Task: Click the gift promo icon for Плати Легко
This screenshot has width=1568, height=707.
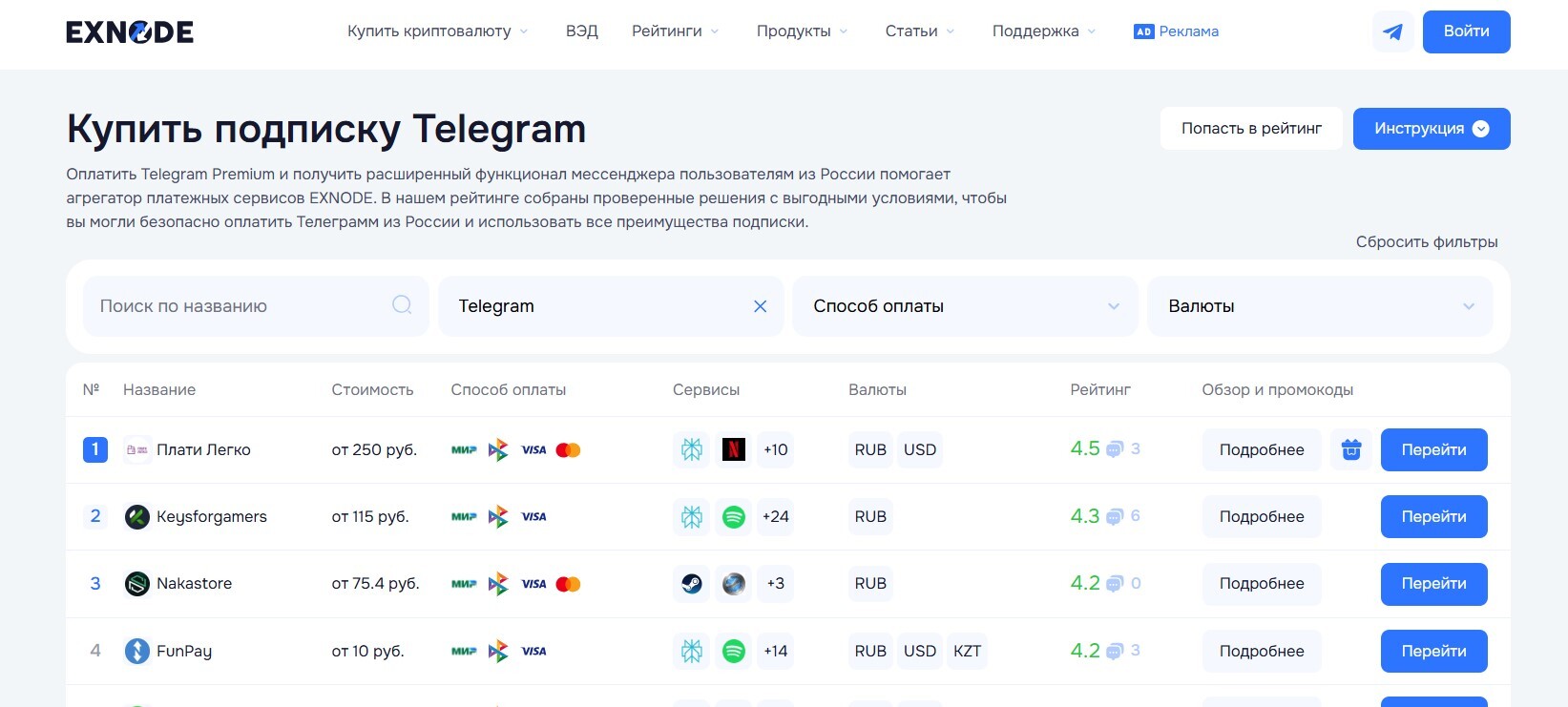Action: (x=1350, y=449)
